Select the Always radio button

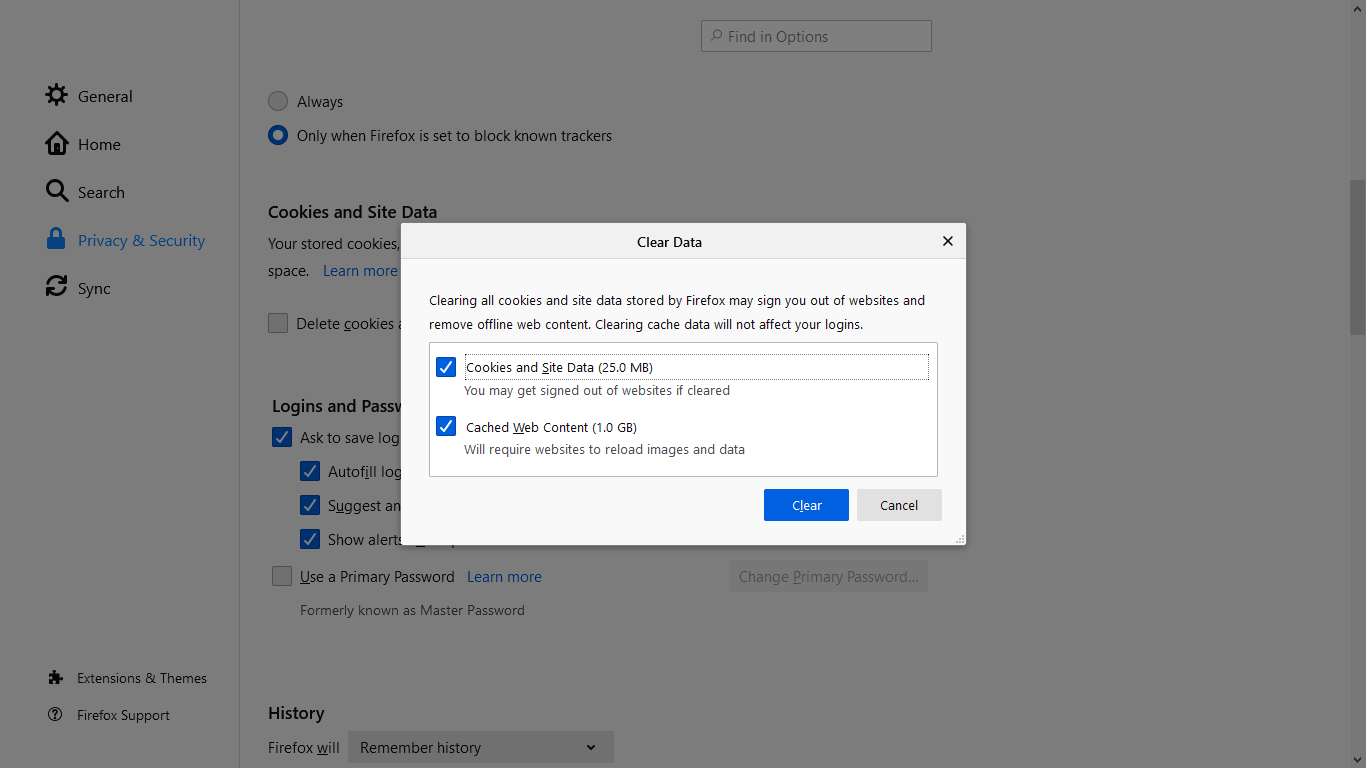click(278, 102)
